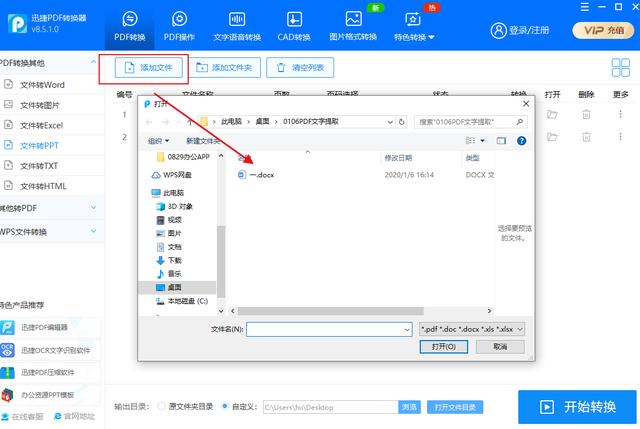The width and height of the screenshot is (640, 429).
Task: Select 3D 对象 in tree
Action: [175, 207]
